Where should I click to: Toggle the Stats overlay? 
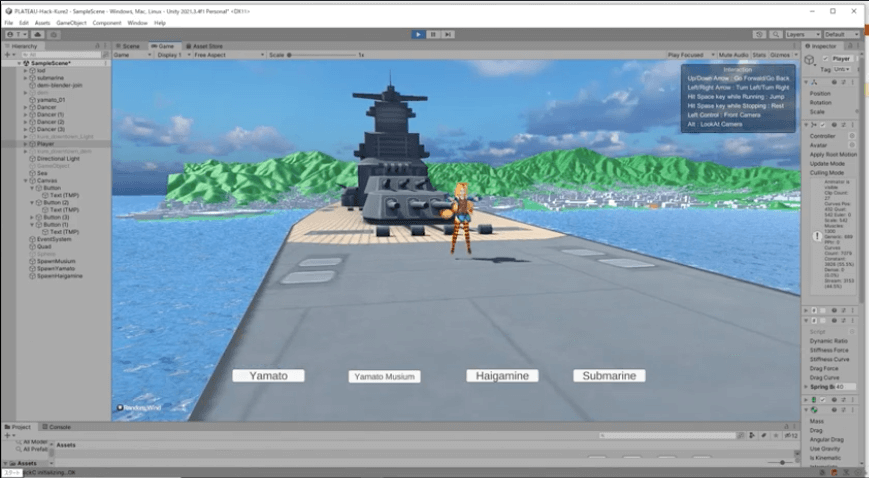[x=759, y=55]
